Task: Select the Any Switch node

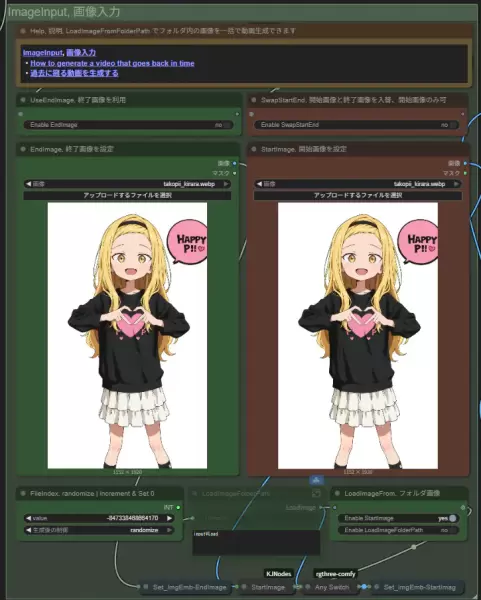Action: 331,587
